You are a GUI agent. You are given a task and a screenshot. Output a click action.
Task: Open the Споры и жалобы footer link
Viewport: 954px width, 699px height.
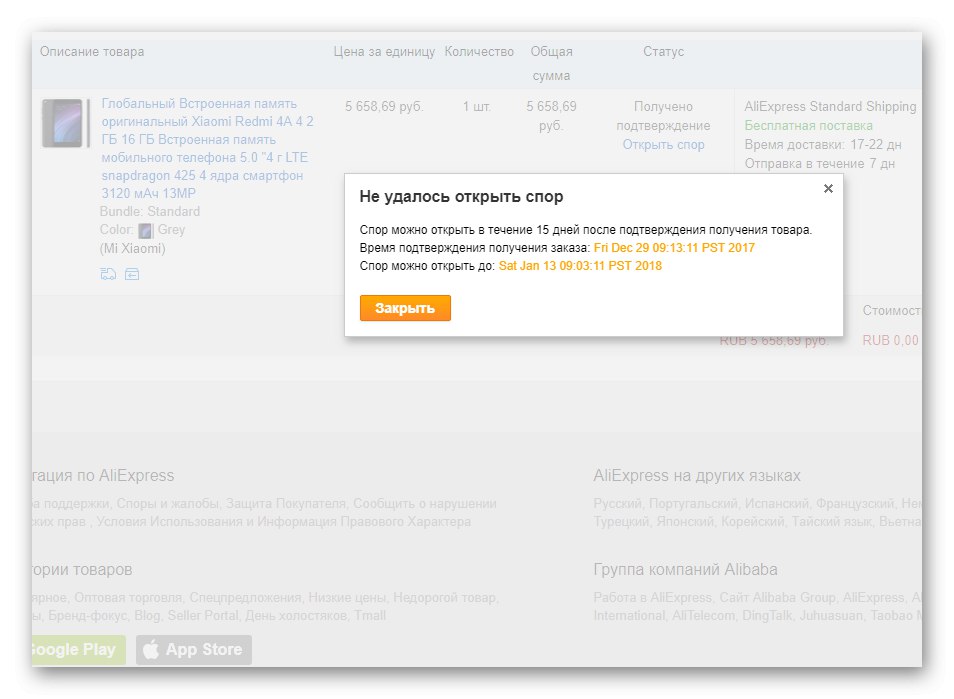pos(167,504)
